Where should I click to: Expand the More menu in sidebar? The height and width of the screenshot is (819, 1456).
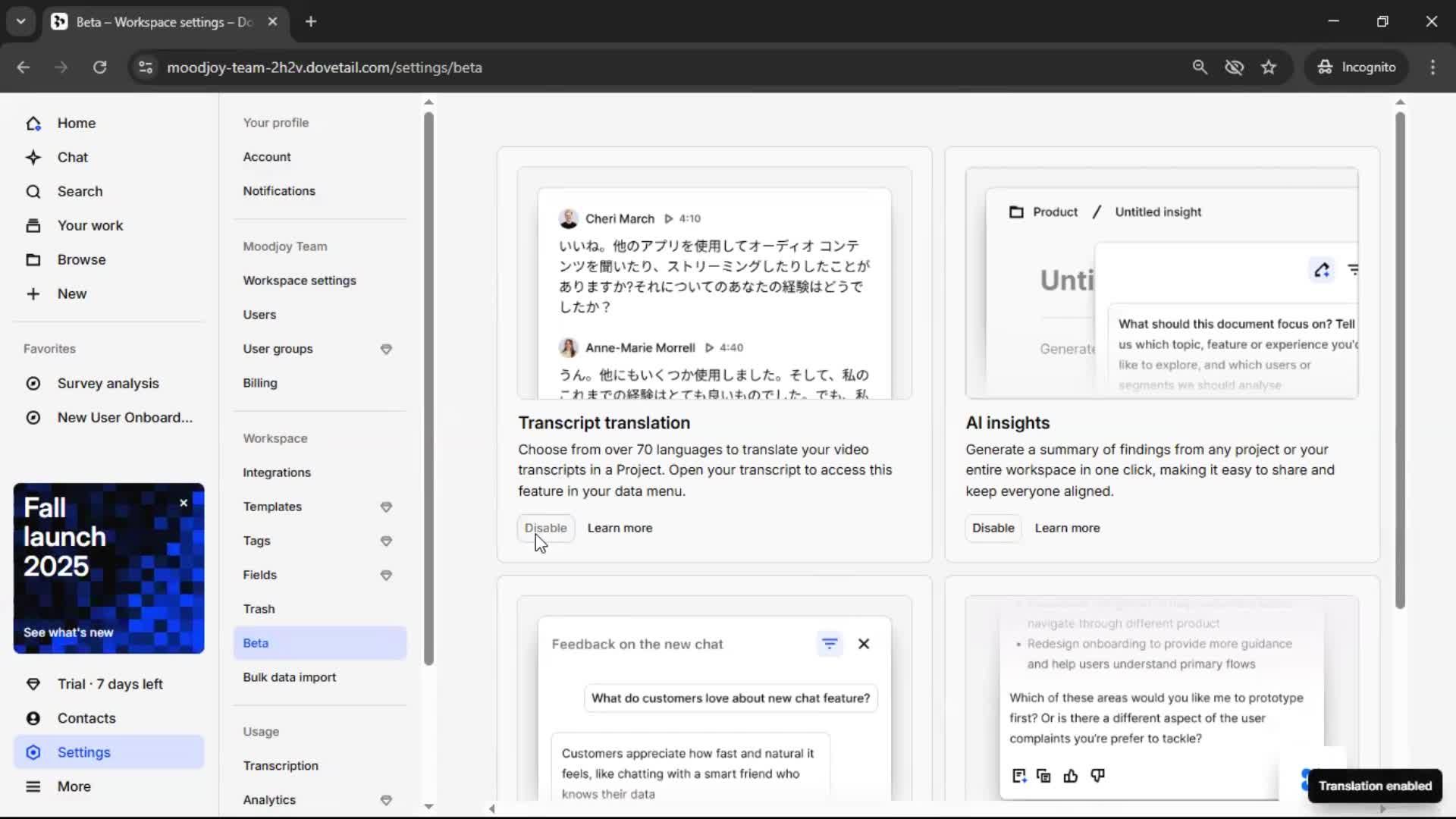tap(74, 786)
